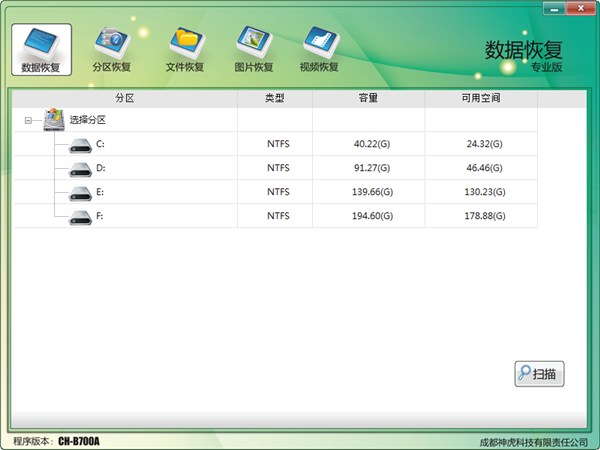Start scanning with the 扫描 button

point(540,374)
